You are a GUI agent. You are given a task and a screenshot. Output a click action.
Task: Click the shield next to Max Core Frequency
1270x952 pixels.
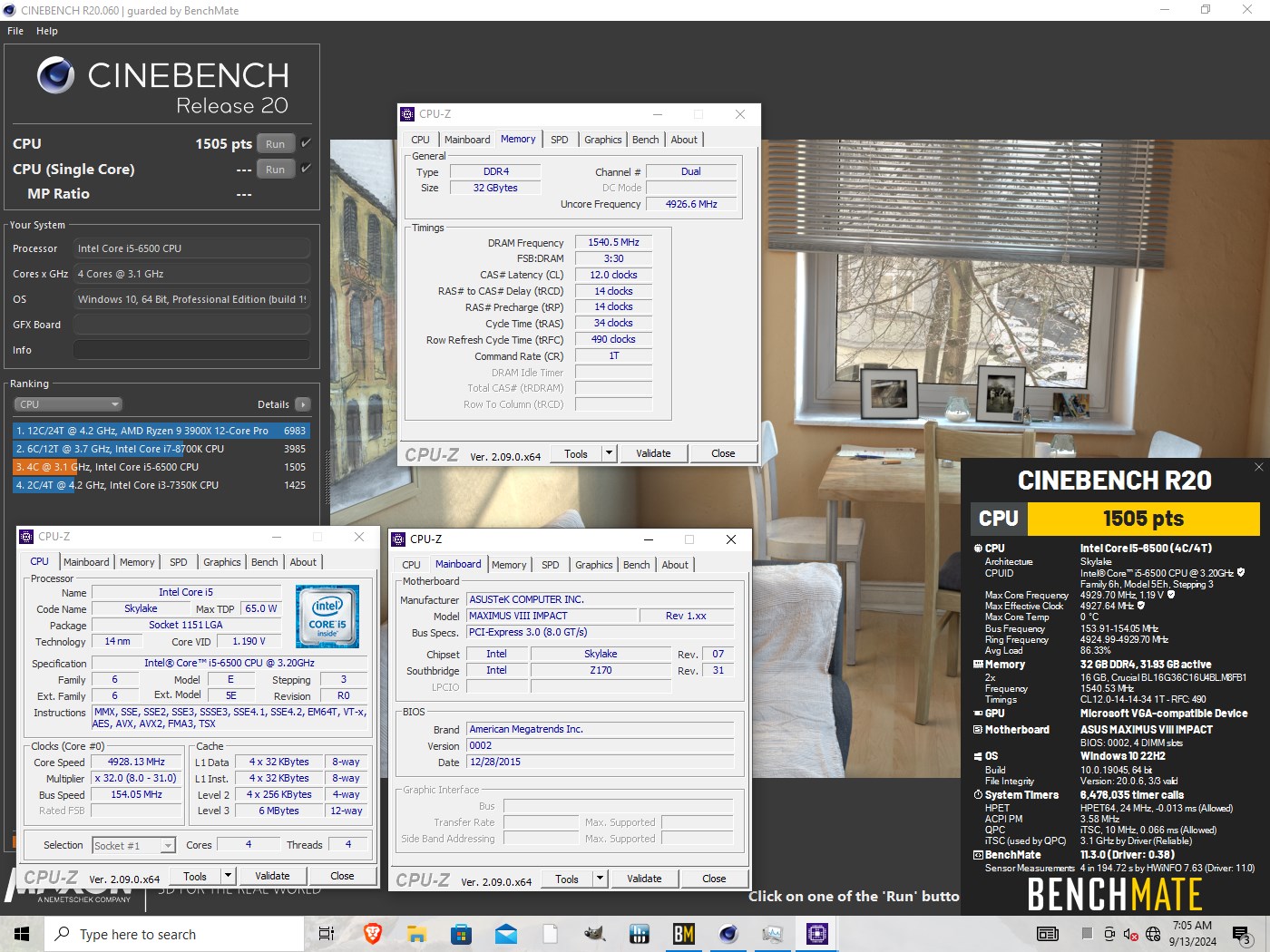click(x=1171, y=595)
